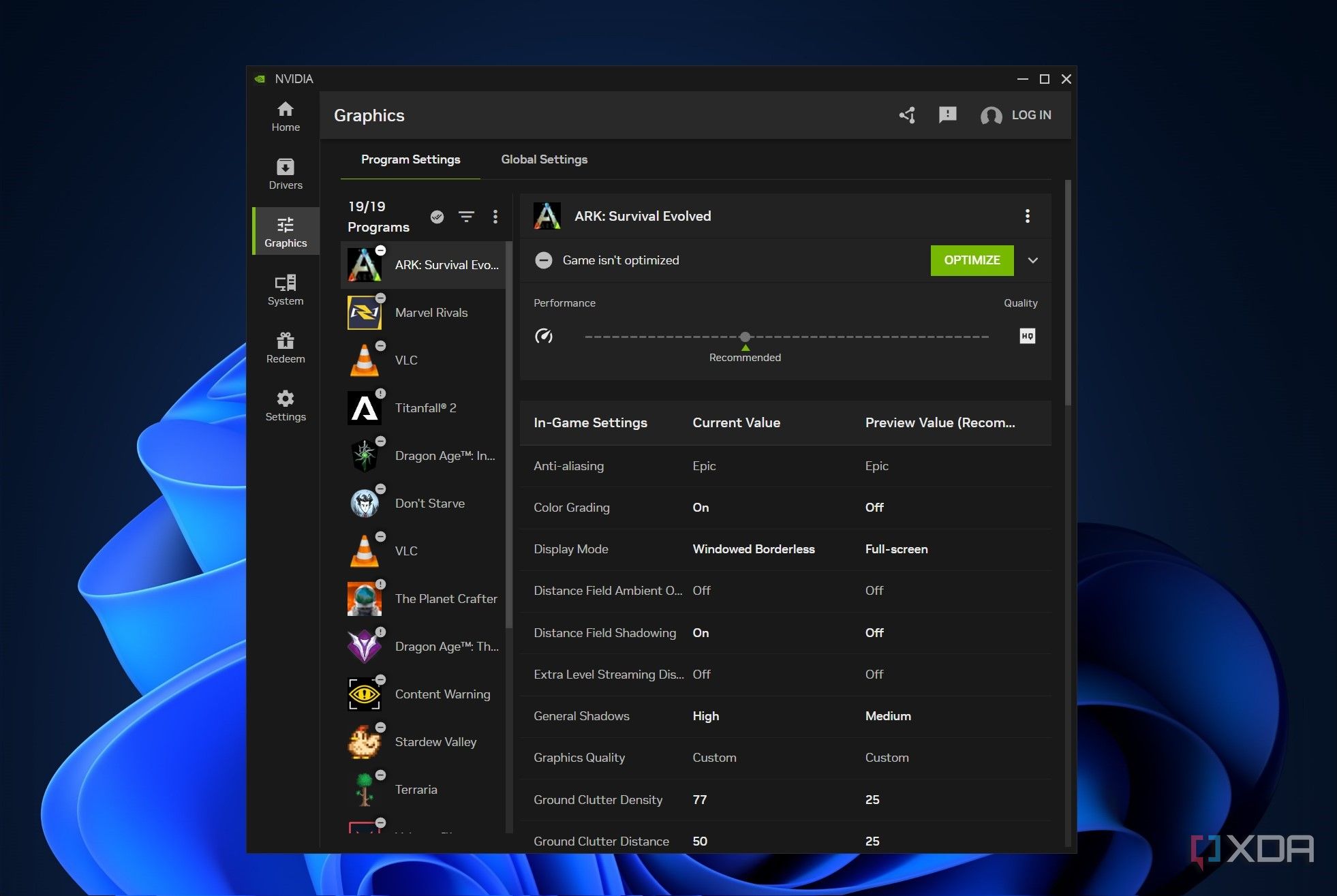This screenshot has height=896, width=1337.
Task: Click the share icon in header
Action: click(907, 115)
